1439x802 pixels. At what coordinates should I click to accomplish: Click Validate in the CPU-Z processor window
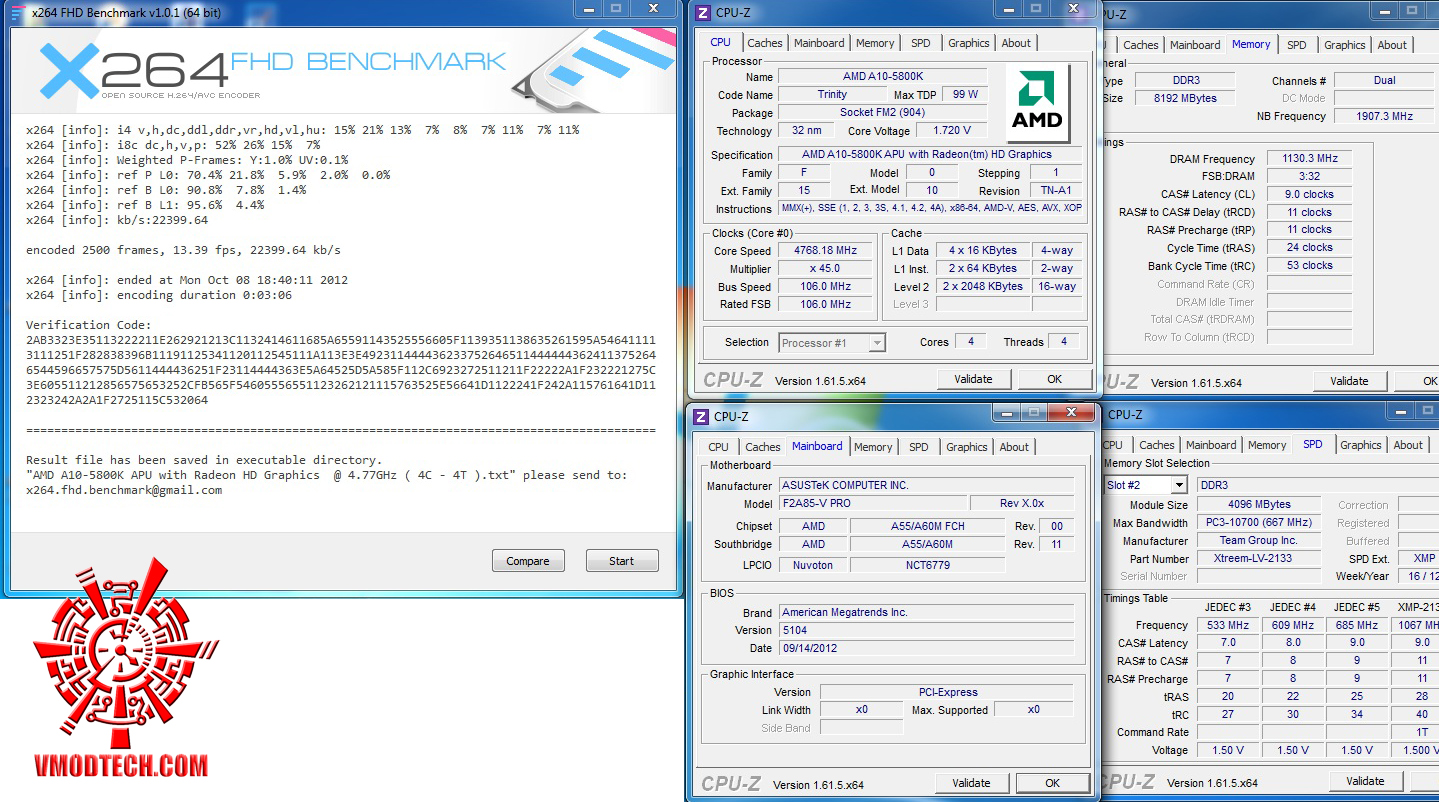pyautogui.click(x=973, y=379)
